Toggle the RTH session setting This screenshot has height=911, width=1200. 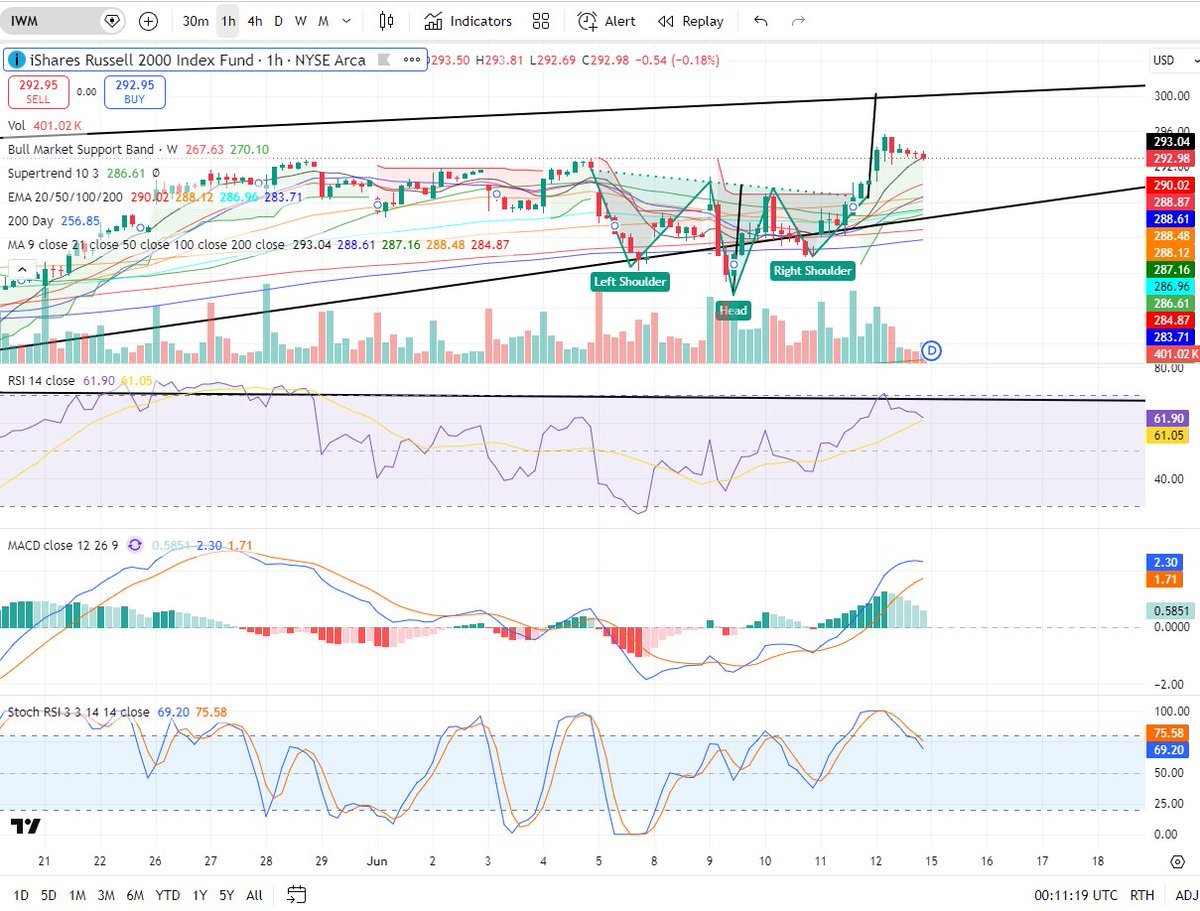[x=1142, y=894]
